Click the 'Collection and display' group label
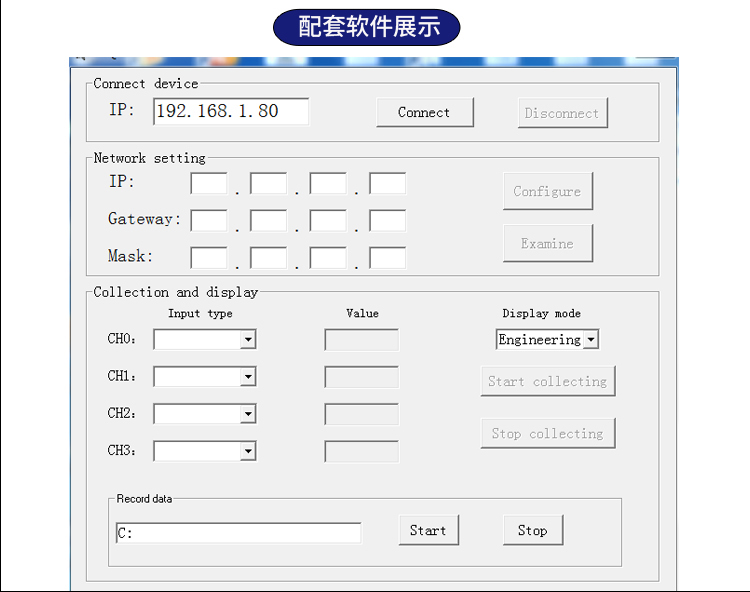Image resolution: width=750 pixels, height=592 pixels. [176, 292]
